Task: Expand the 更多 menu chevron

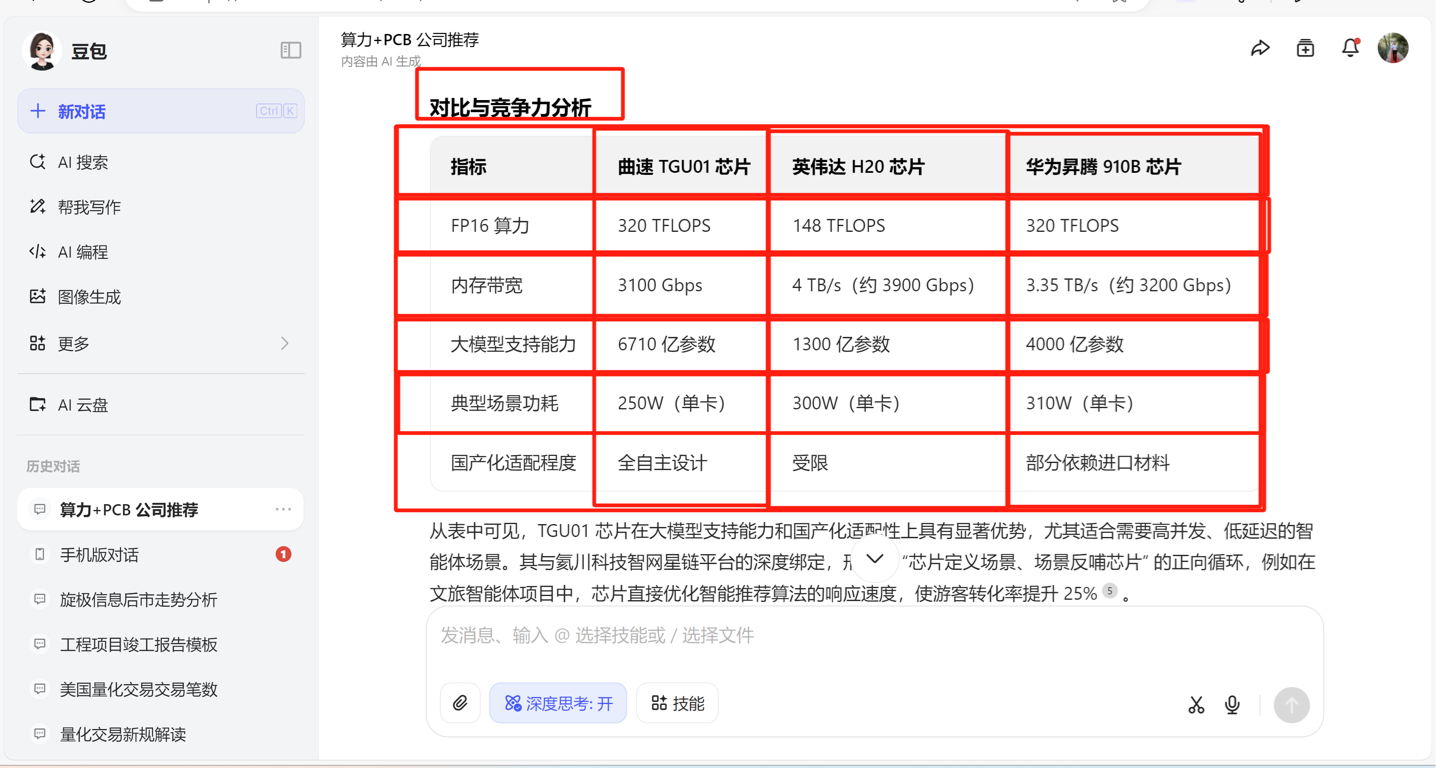Action: click(x=285, y=343)
